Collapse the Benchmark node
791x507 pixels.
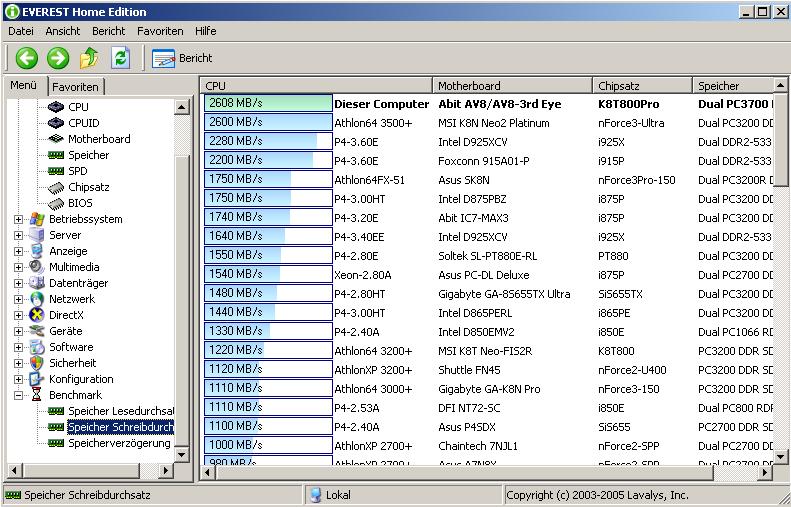(18, 396)
